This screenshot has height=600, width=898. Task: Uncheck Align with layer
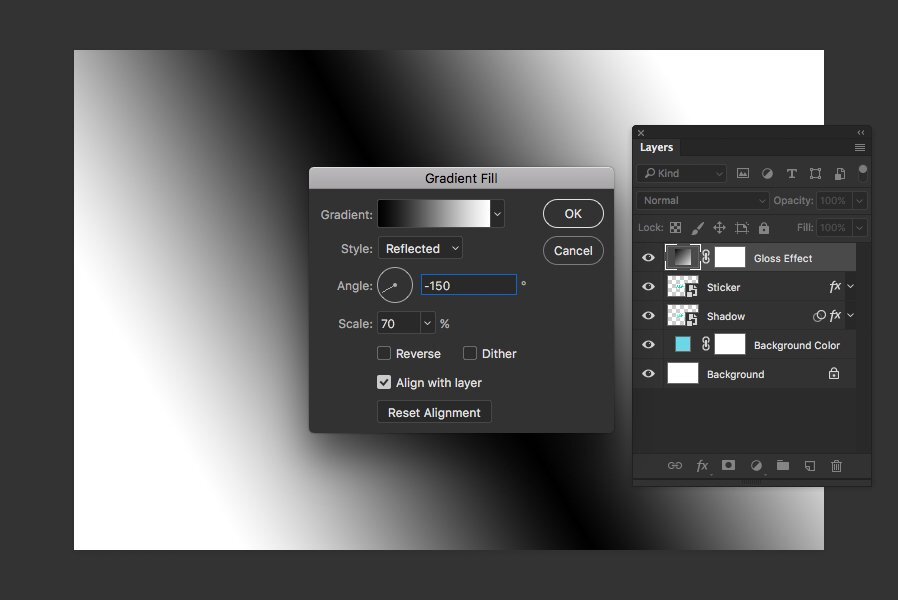[x=384, y=382]
